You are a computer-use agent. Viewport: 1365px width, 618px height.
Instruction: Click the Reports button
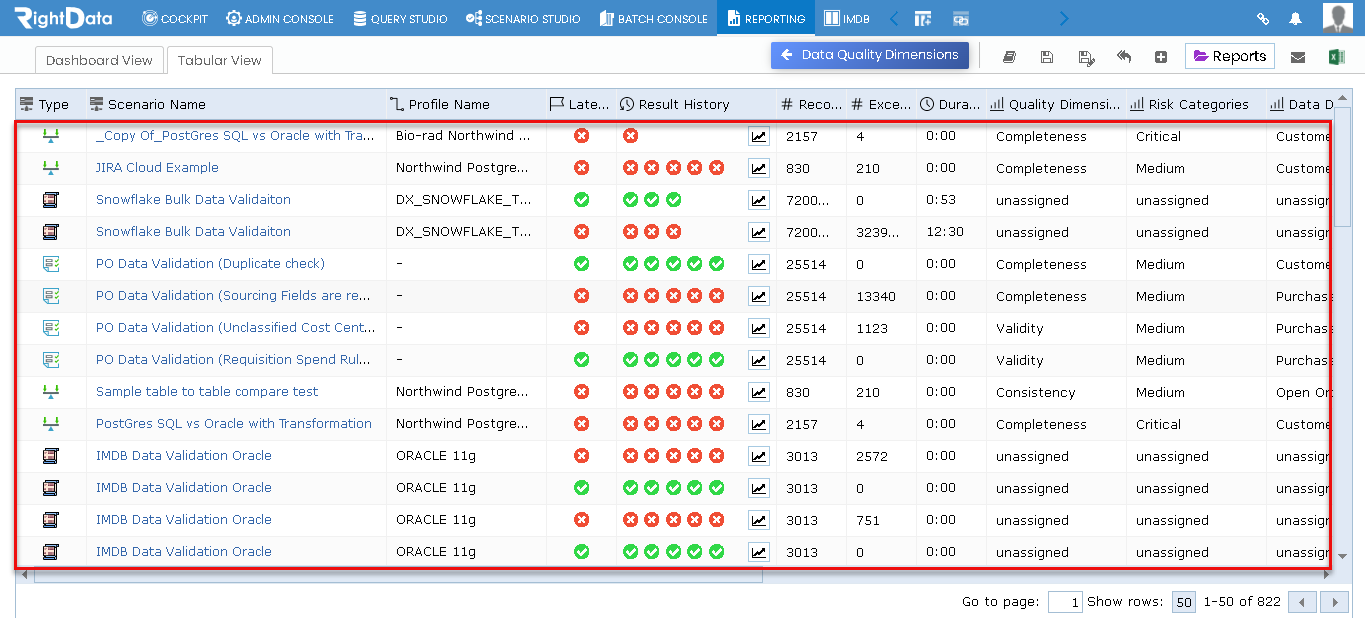tap(1229, 56)
